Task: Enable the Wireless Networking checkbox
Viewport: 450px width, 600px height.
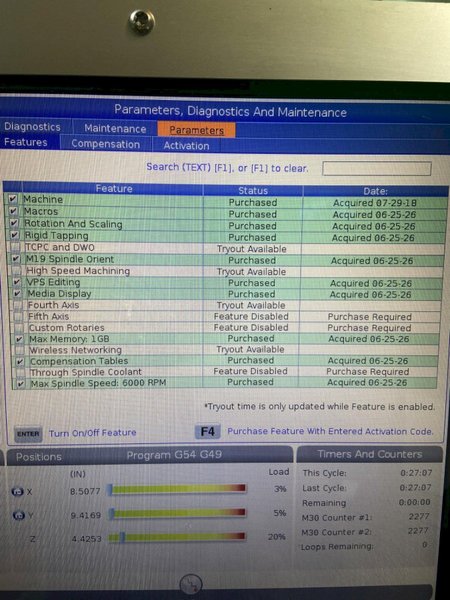Action: coord(20,350)
